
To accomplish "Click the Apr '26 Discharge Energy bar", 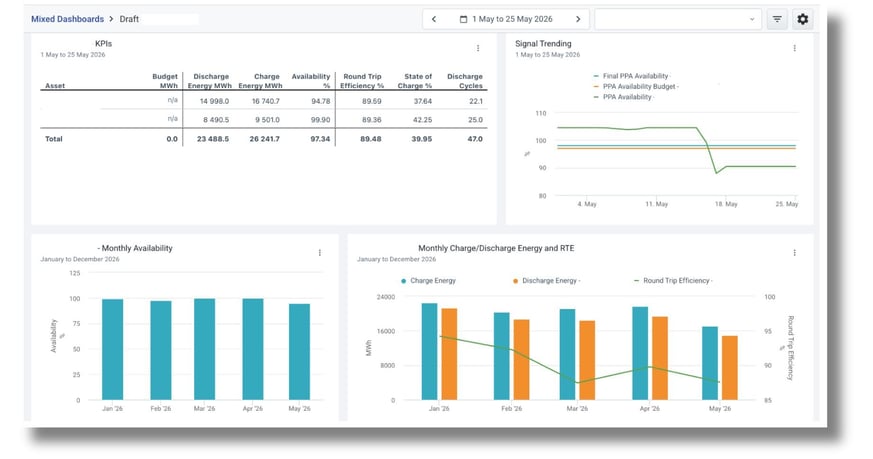I will (660, 358).
